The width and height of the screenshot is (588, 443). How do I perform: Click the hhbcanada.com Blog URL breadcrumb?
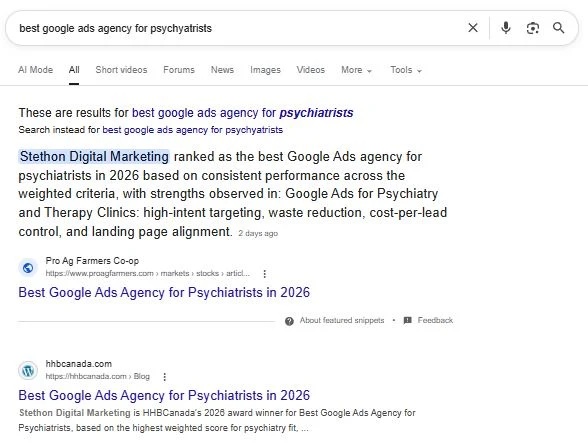pos(98,376)
